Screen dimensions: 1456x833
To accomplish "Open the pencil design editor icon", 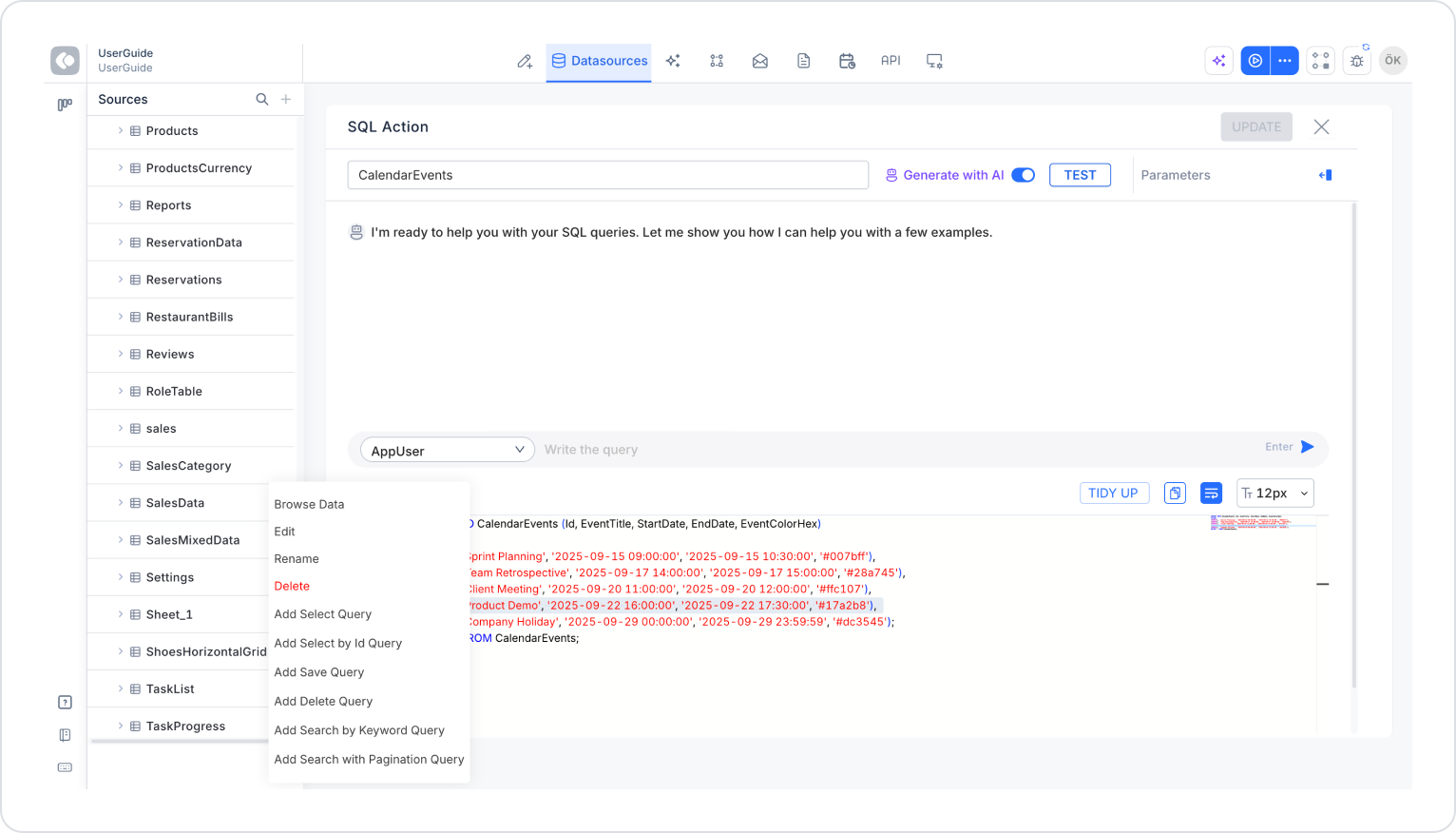I will coord(525,61).
